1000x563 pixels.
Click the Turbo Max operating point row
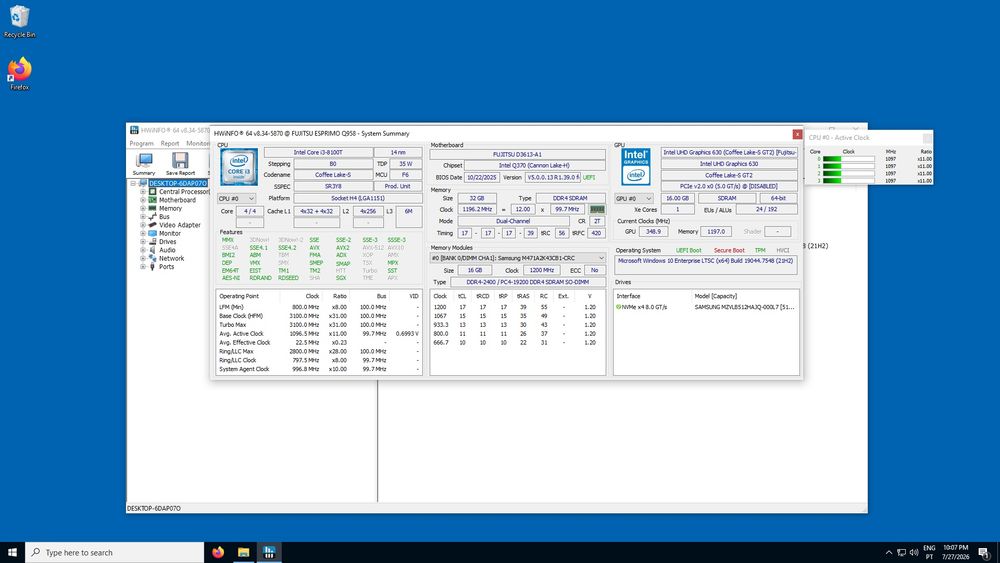[319, 325]
